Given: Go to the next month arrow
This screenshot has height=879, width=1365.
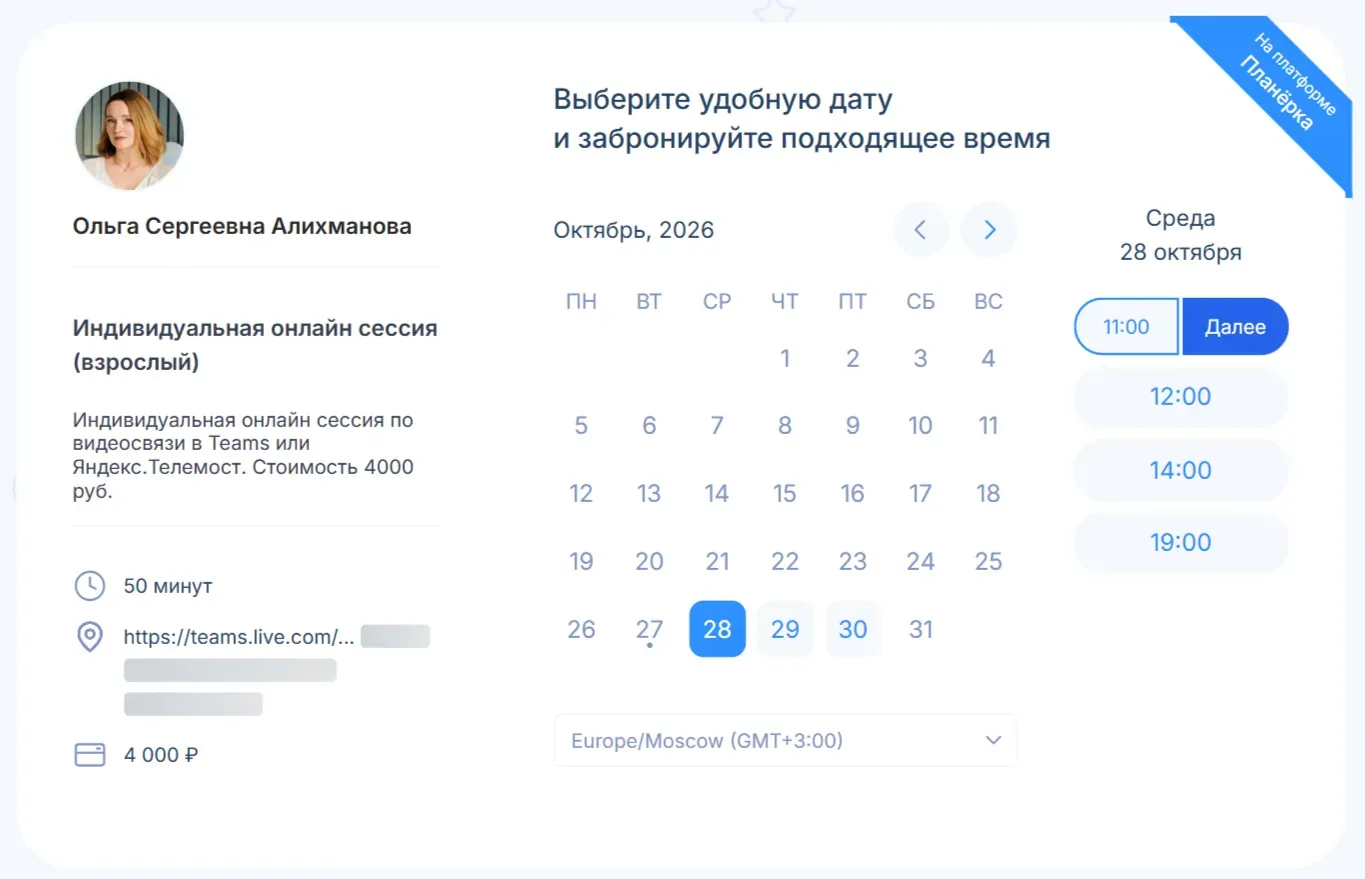Looking at the screenshot, I should pos(989,230).
